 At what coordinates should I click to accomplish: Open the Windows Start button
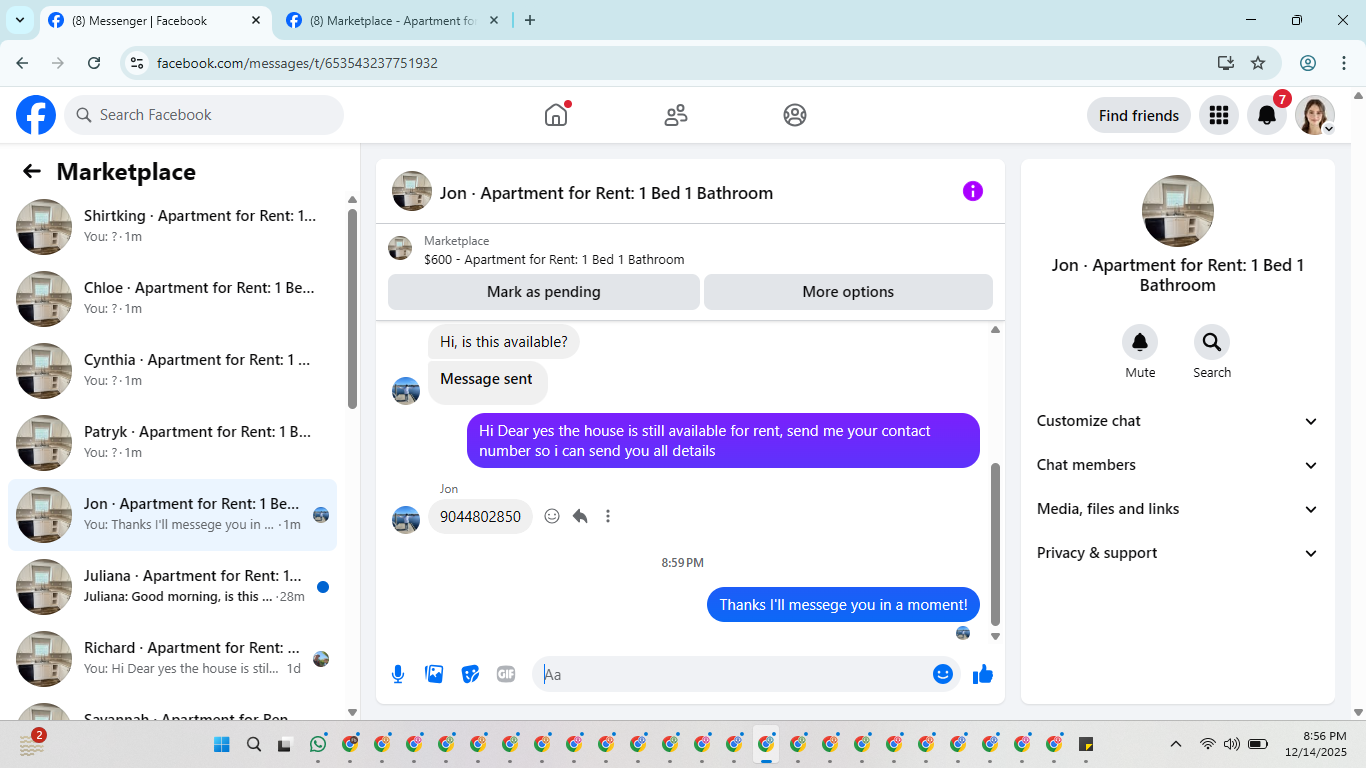tap(221, 744)
